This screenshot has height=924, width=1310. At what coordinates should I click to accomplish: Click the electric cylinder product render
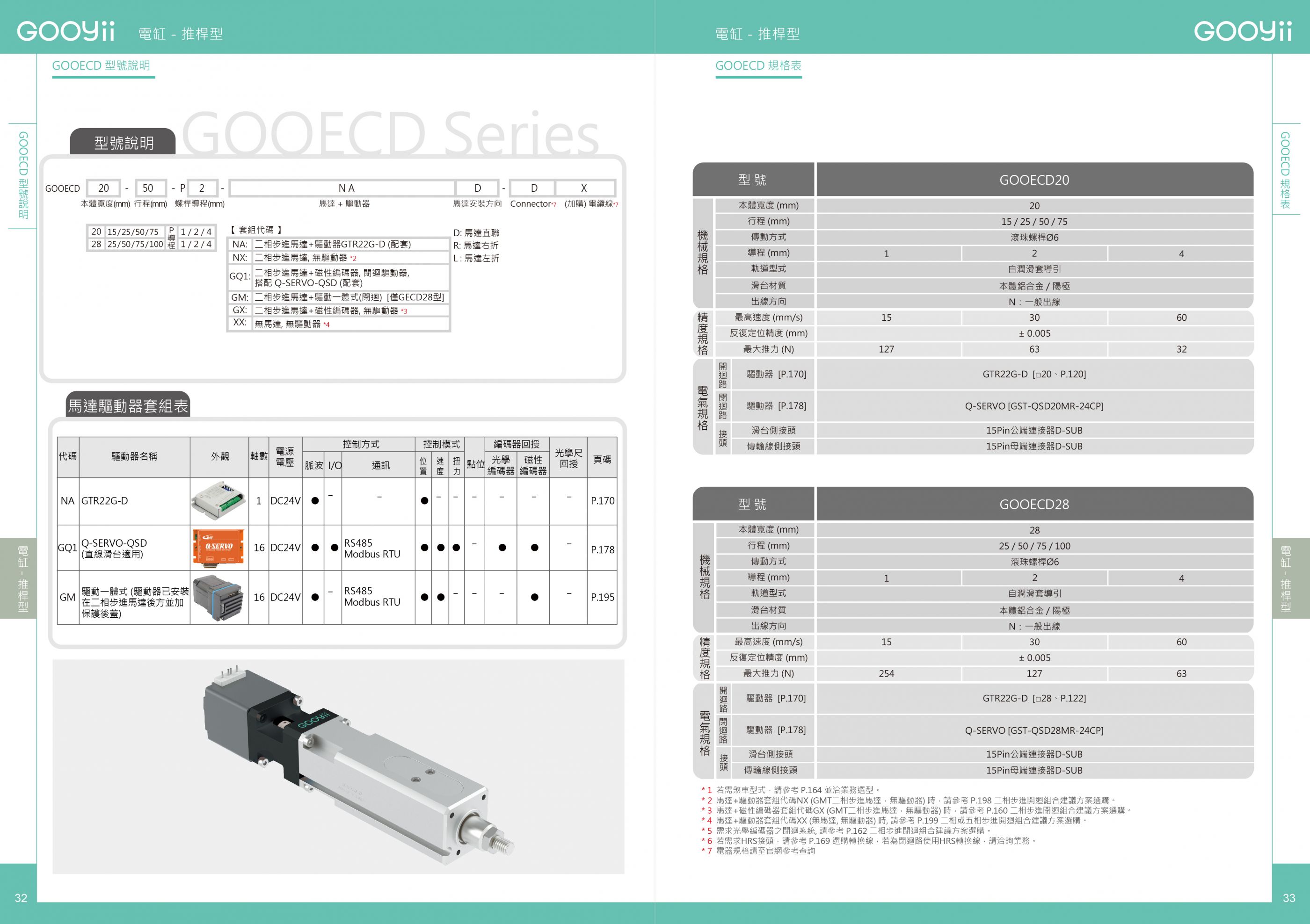tap(359, 764)
